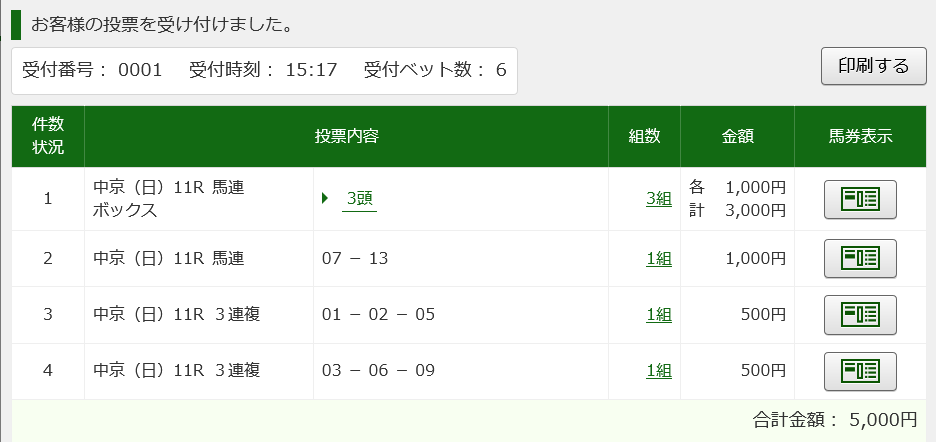Open the 1組 link for bet 01 − 02 − 05
The width and height of the screenshot is (936, 442).
pyautogui.click(x=658, y=314)
